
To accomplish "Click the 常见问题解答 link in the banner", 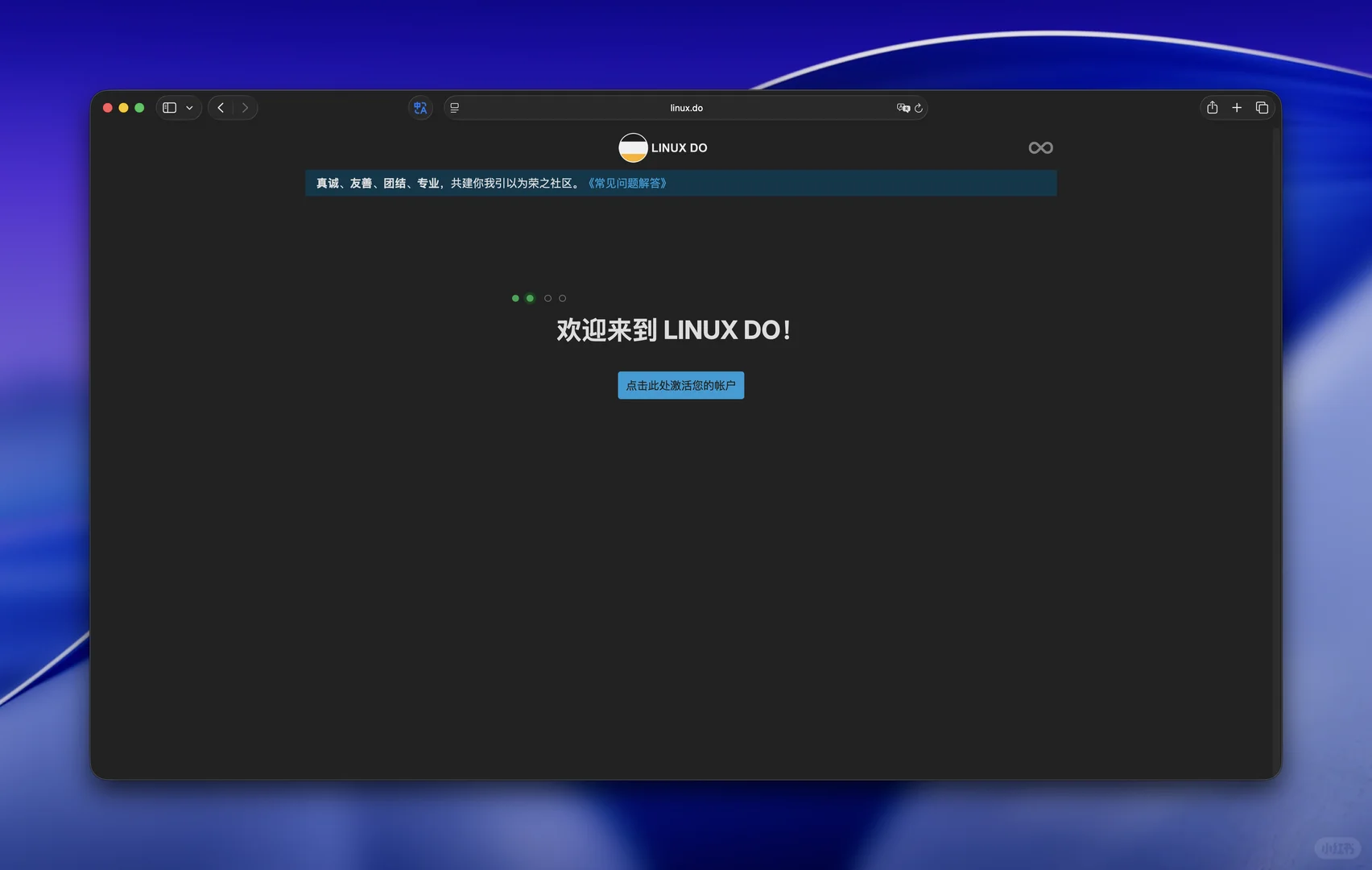I will 627,183.
